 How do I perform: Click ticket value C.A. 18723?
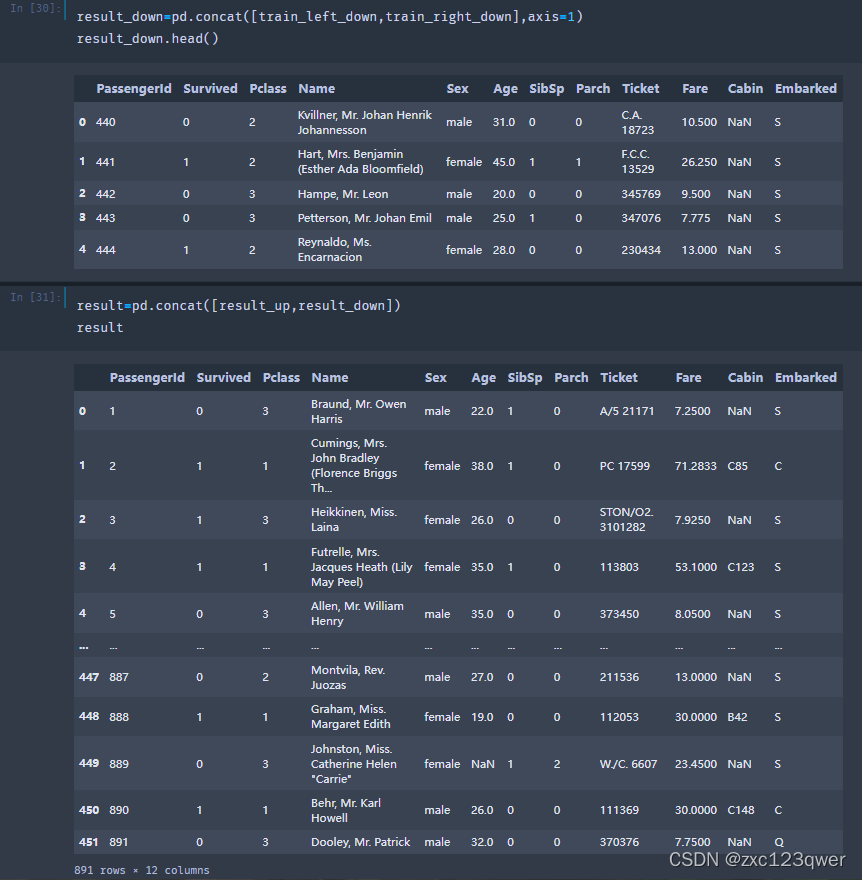(638, 122)
